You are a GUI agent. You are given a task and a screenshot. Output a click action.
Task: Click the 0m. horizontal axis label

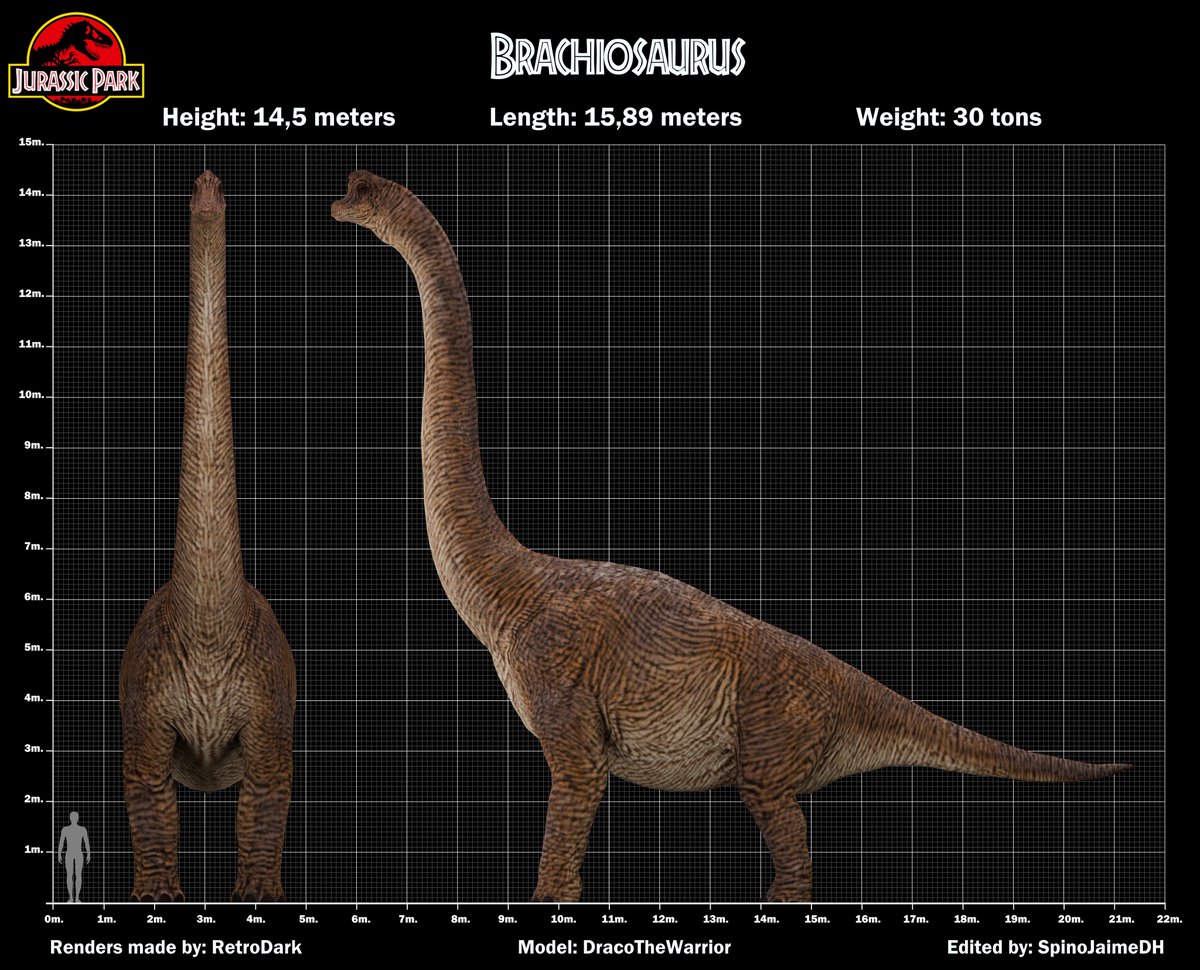pos(55,918)
